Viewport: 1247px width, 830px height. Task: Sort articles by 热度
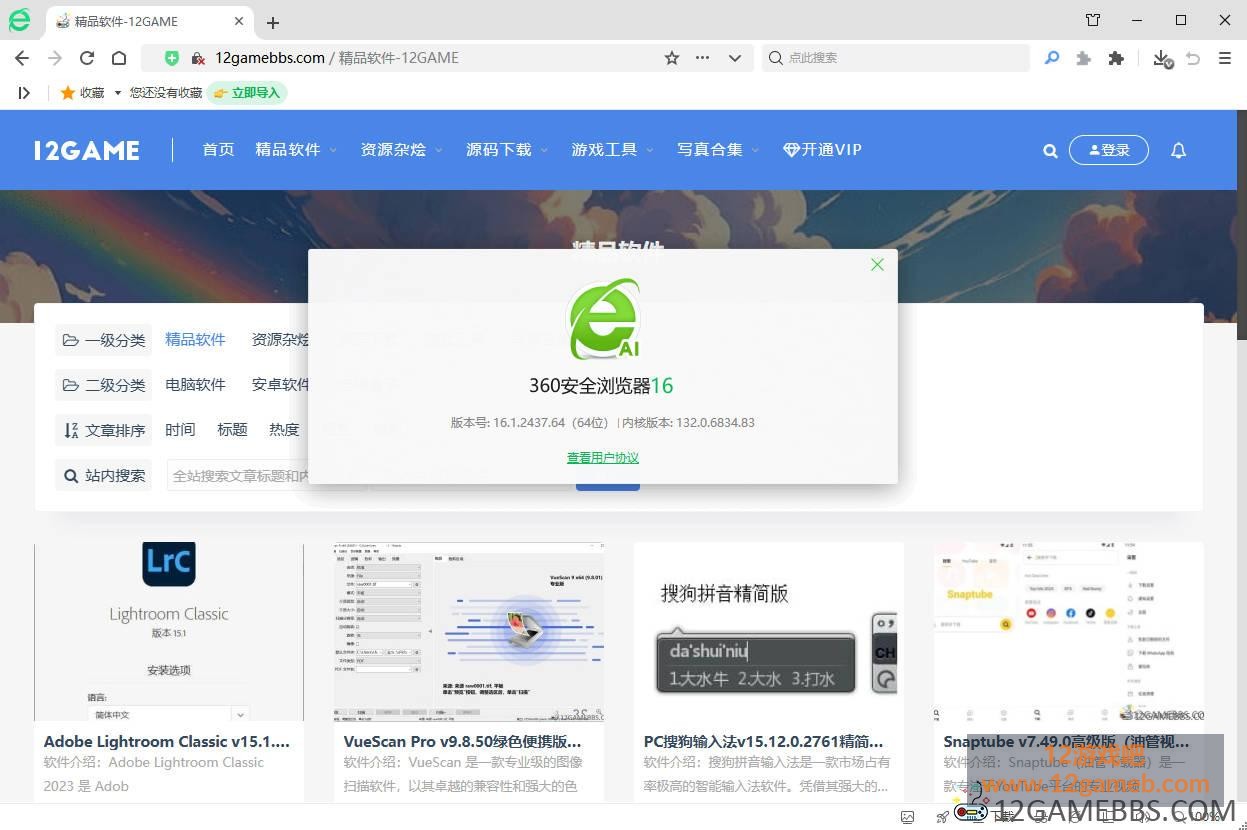pyautogui.click(x=284, y=430)
